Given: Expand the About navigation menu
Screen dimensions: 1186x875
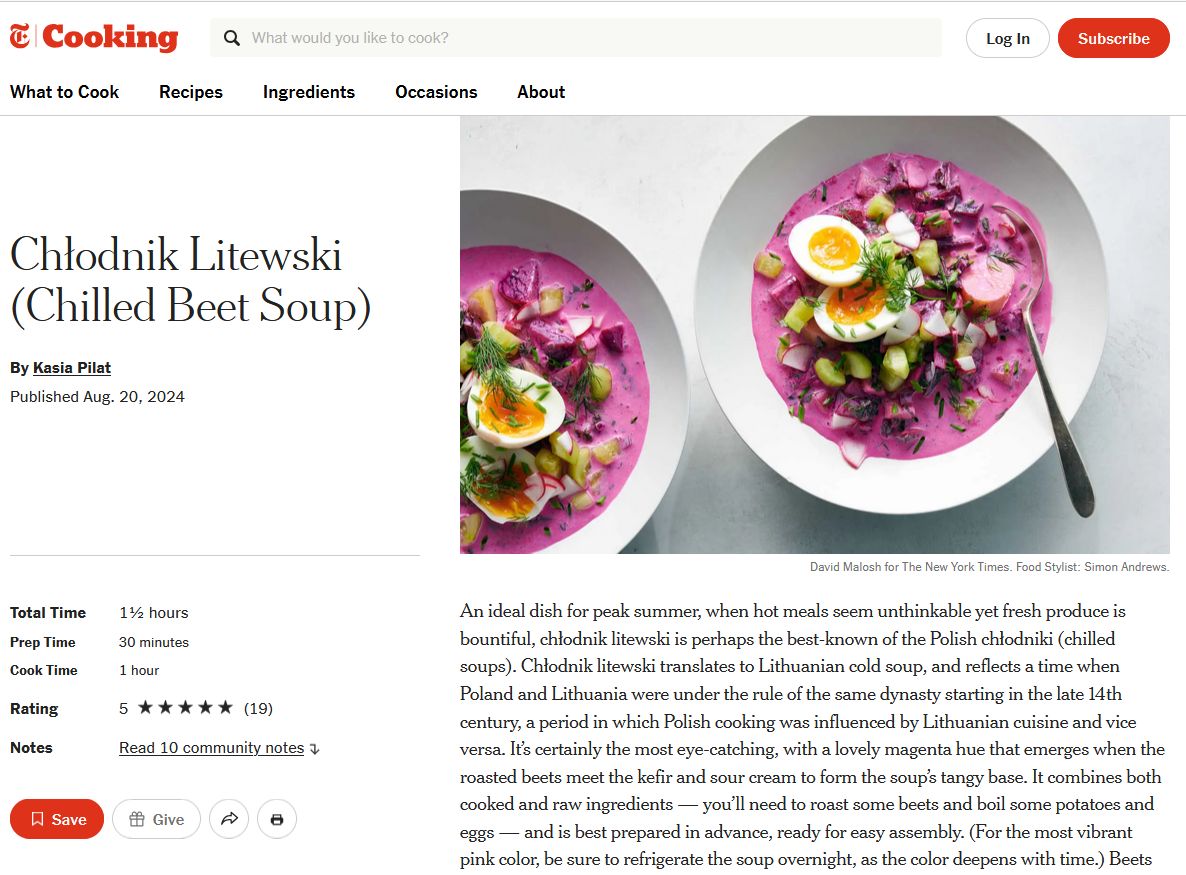Looking at the screenshot, I should (x=541, y=92).
